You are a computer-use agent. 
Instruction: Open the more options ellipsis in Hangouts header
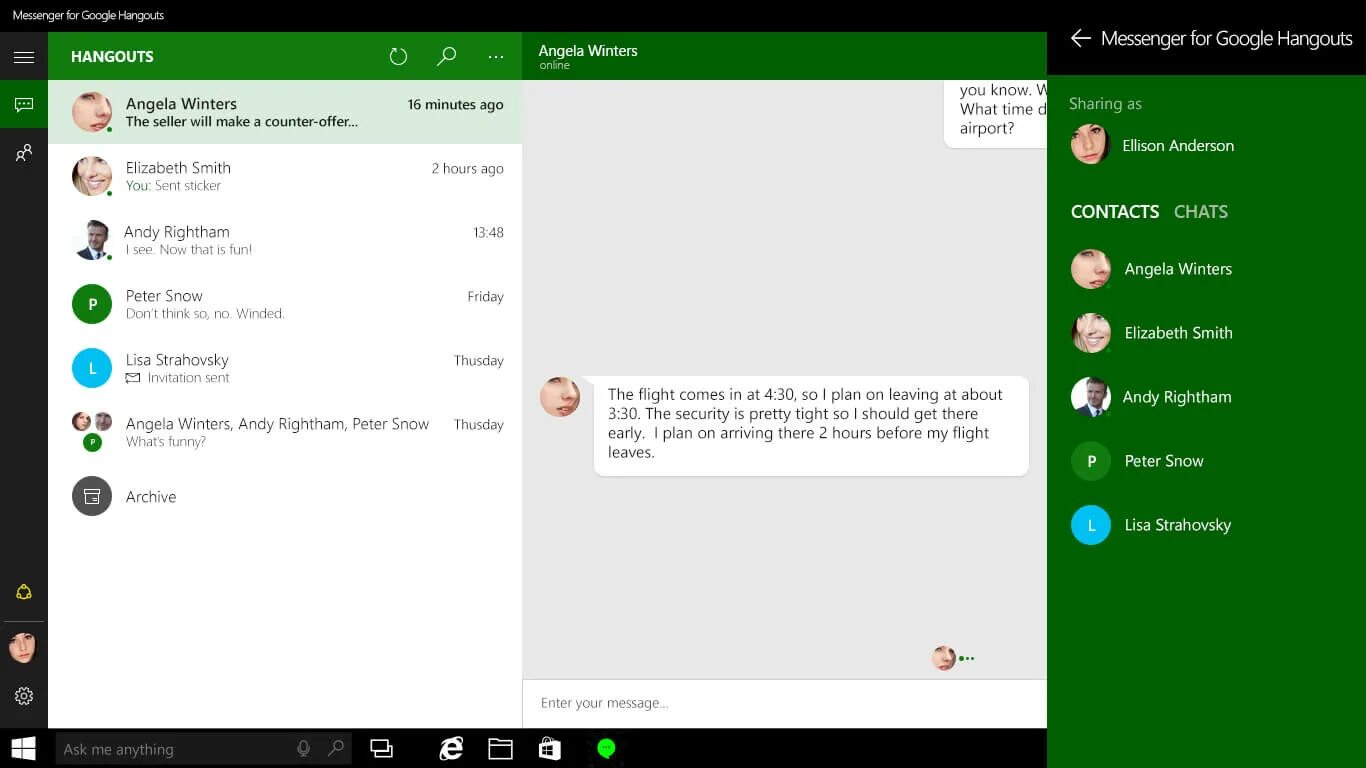tap(496, 57)
